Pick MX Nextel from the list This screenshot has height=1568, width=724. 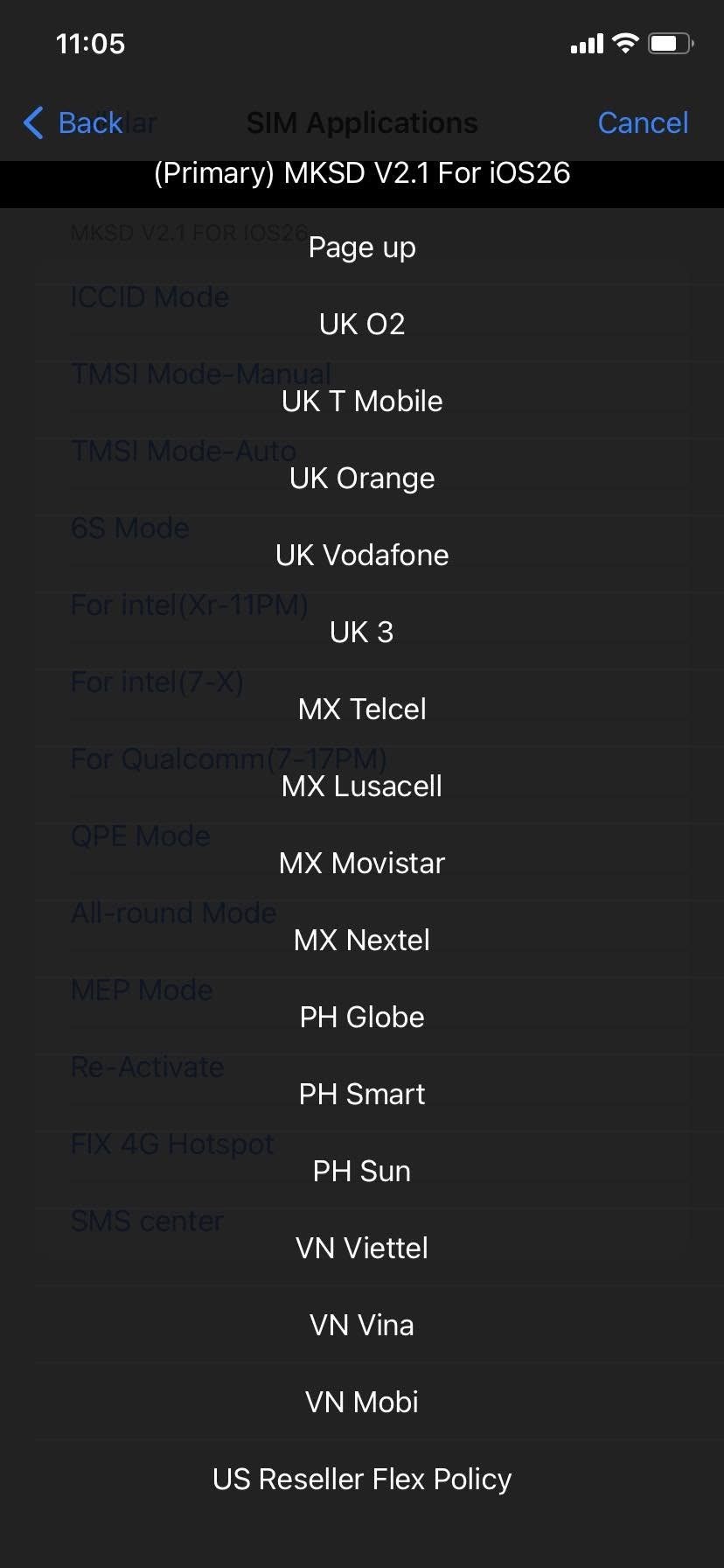pyautogui.click(x=362, y=941)
